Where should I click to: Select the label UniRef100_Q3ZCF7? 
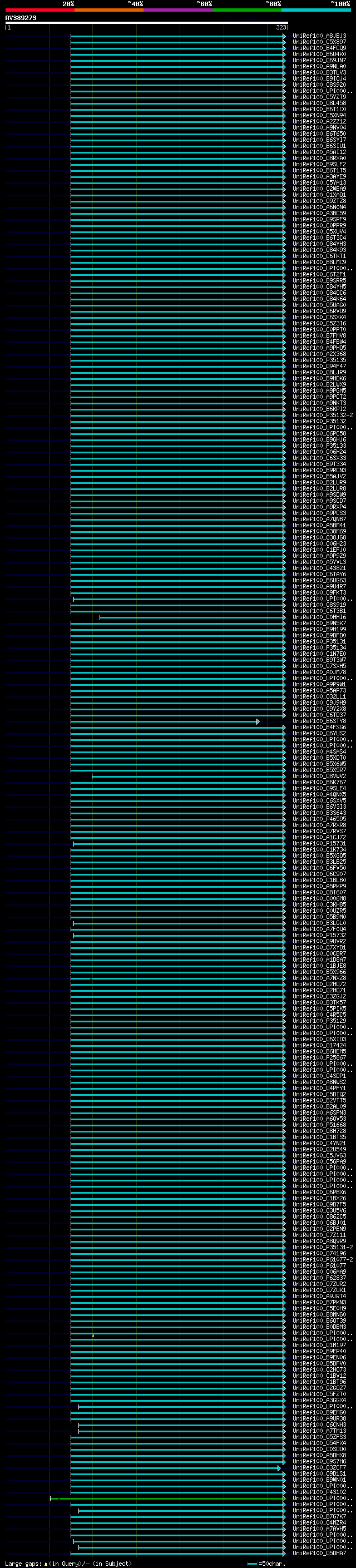(x=319, y=1468)
